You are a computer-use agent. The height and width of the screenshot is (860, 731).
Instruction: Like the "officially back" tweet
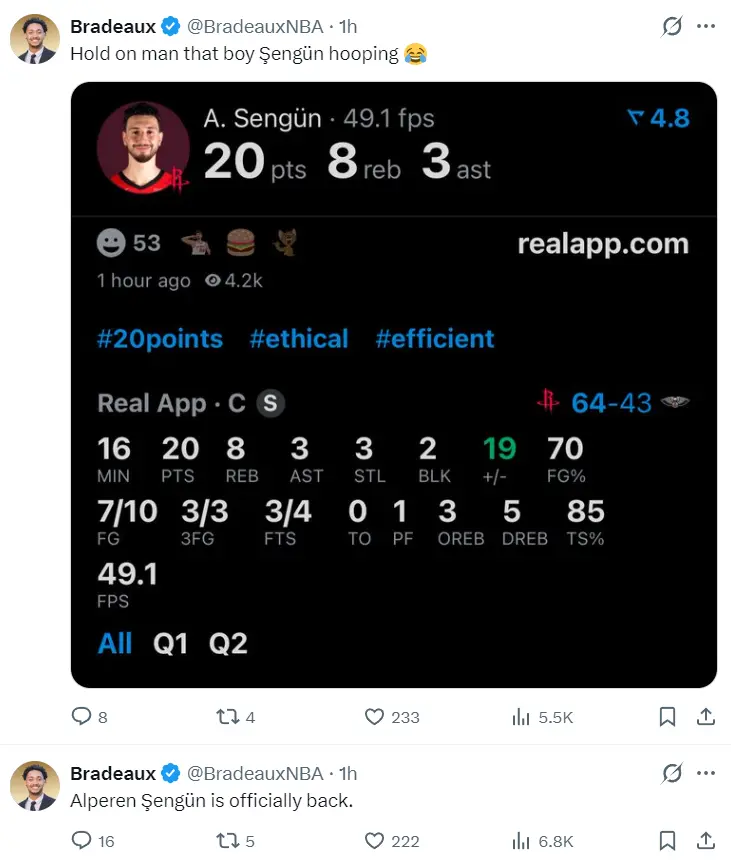375,841
